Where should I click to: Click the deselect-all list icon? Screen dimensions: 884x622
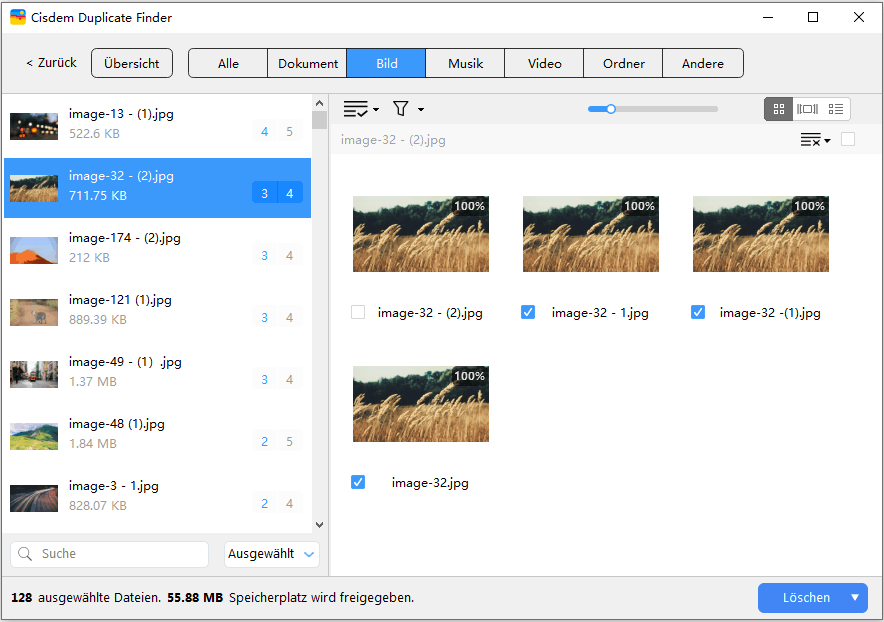(813, 140)
